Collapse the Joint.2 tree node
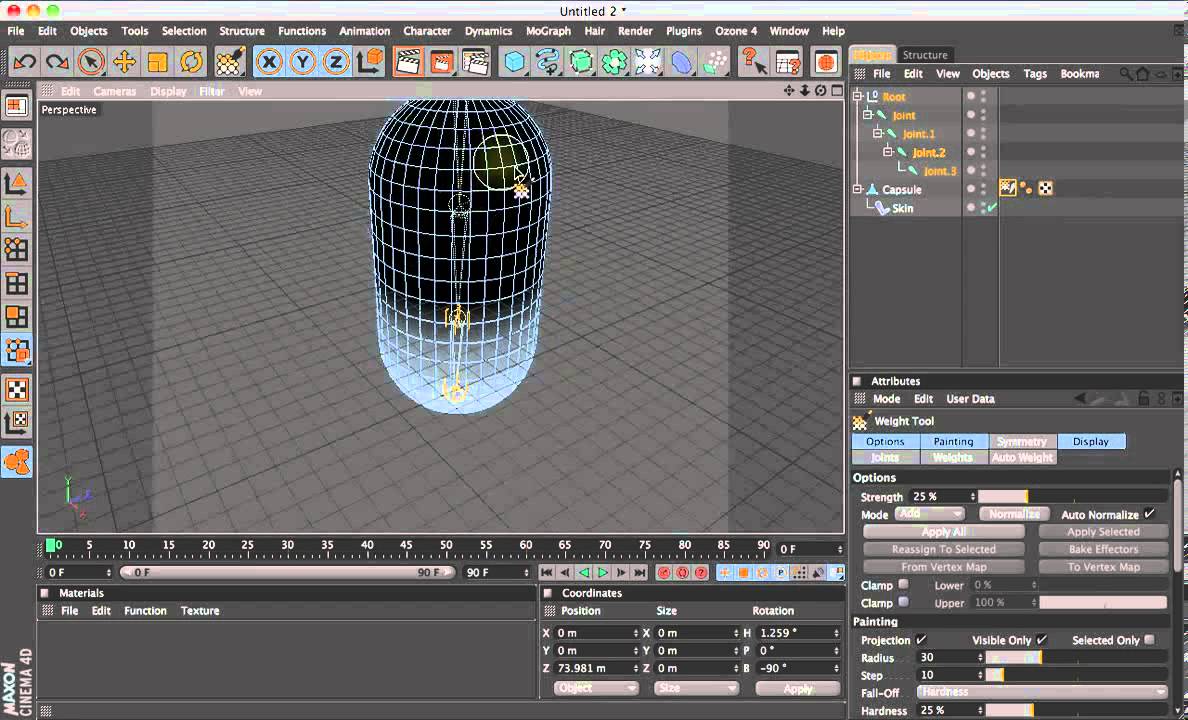The height and width of the screenshot is (720, 1188). coord(888,152)
